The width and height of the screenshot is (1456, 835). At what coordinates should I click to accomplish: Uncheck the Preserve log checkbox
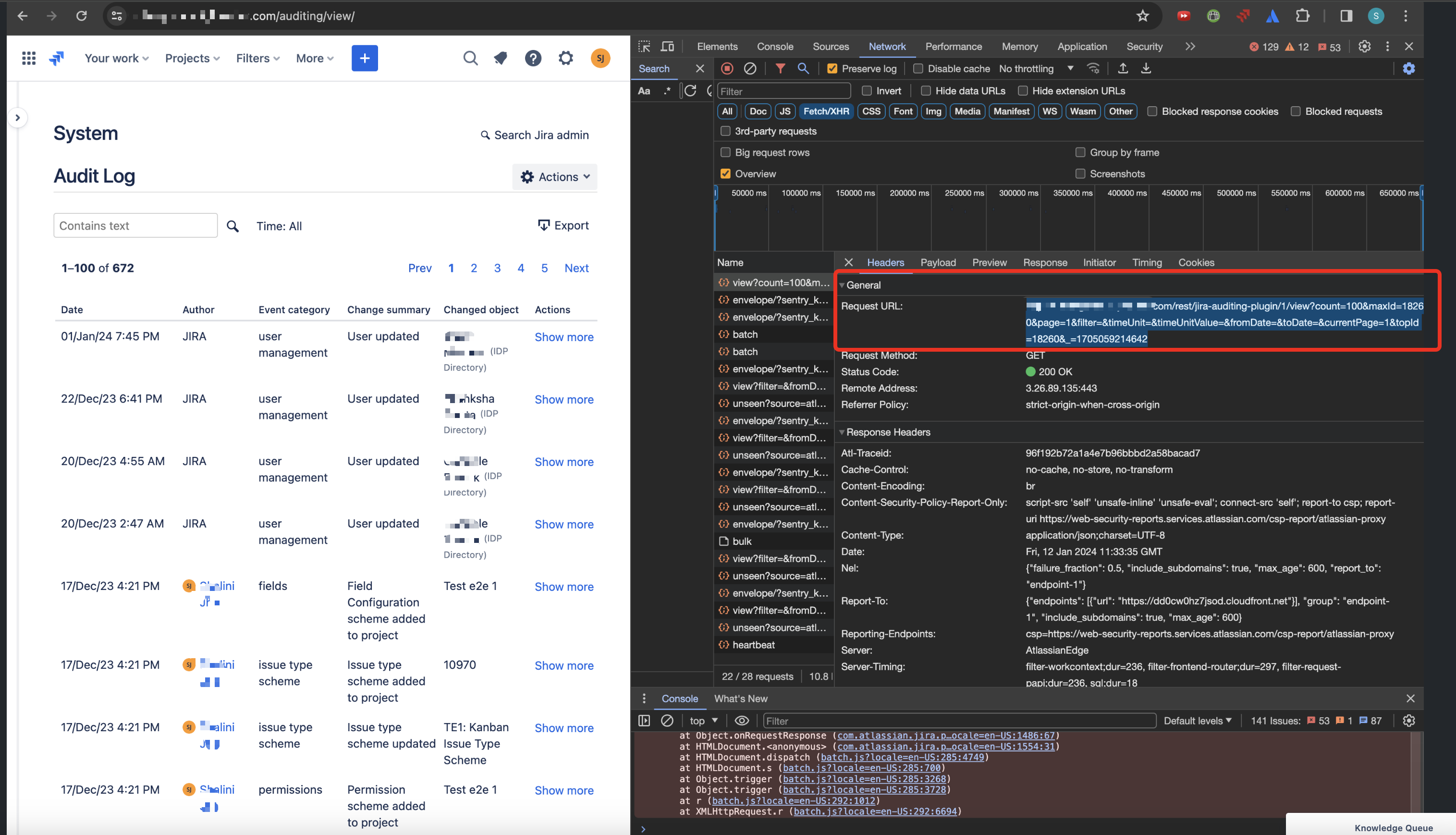click(x=832, y=69)
